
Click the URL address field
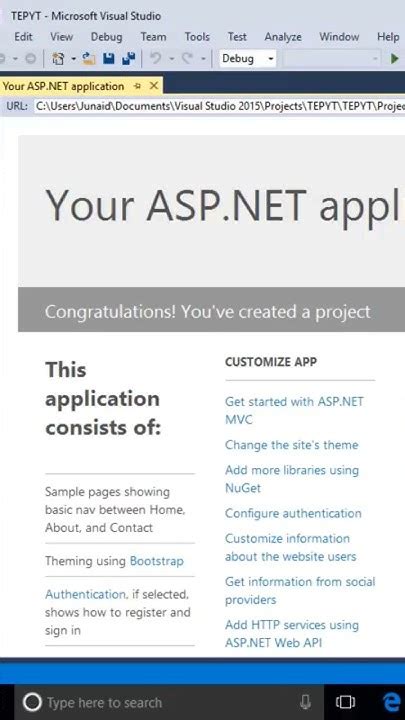pyautogui.click(x=220, y=106)
